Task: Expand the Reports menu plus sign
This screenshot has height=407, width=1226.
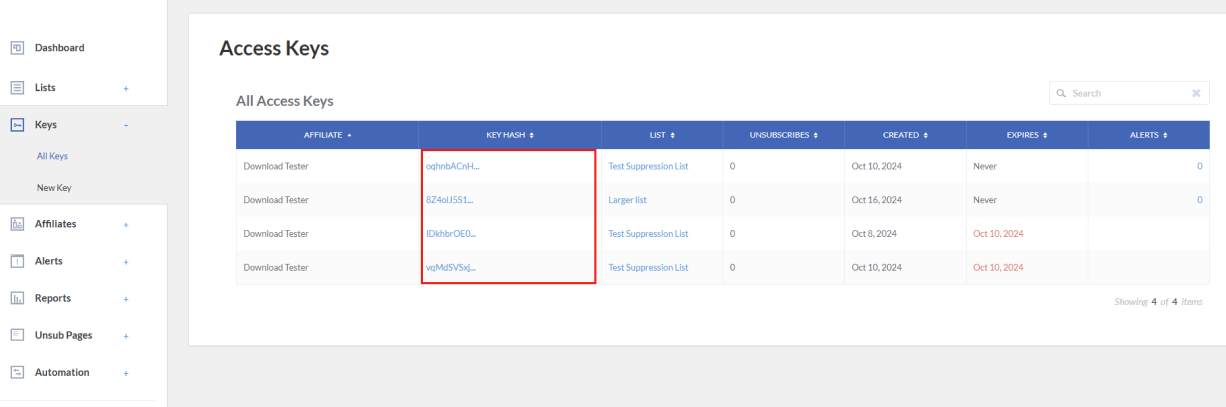Action: pyautogui.click(x=126, y=299)
